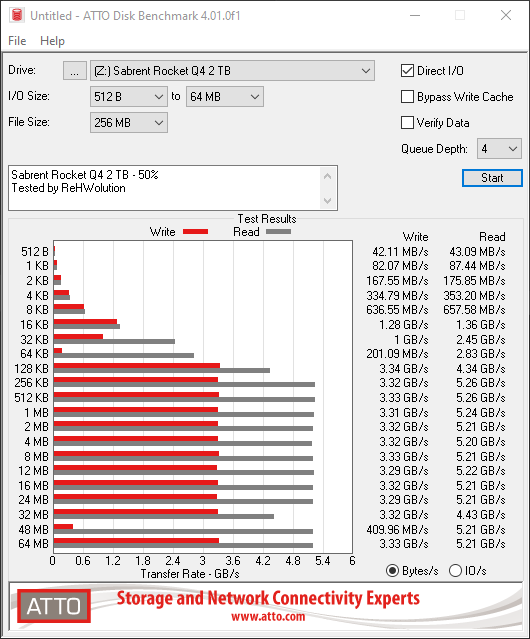Click the Start button
This screenshot has width=530, height=639.
click(492, 178)
